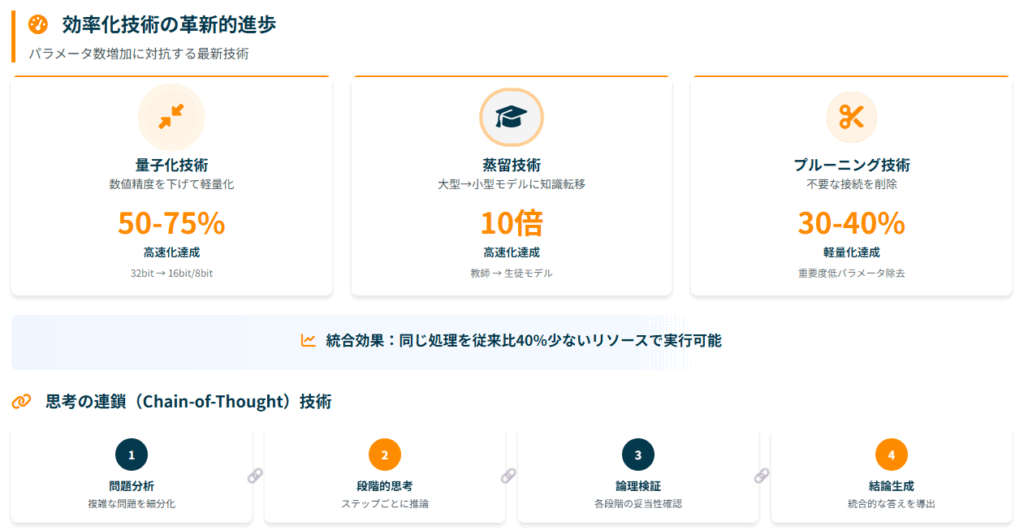
Task: Select the heading 効率化技術の革新的進歩
Action: [x=169, y=25]
